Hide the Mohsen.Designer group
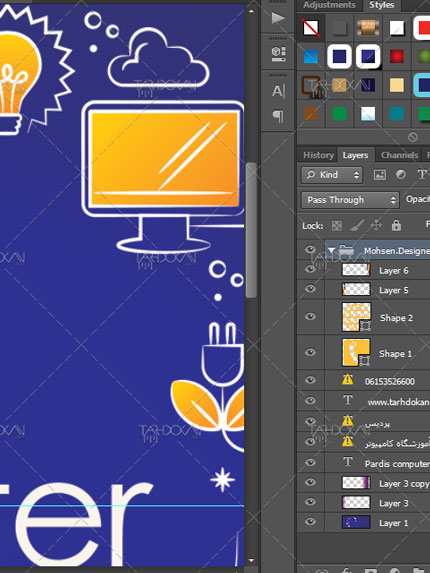430x573 pixels. click(x=311, y=250)
